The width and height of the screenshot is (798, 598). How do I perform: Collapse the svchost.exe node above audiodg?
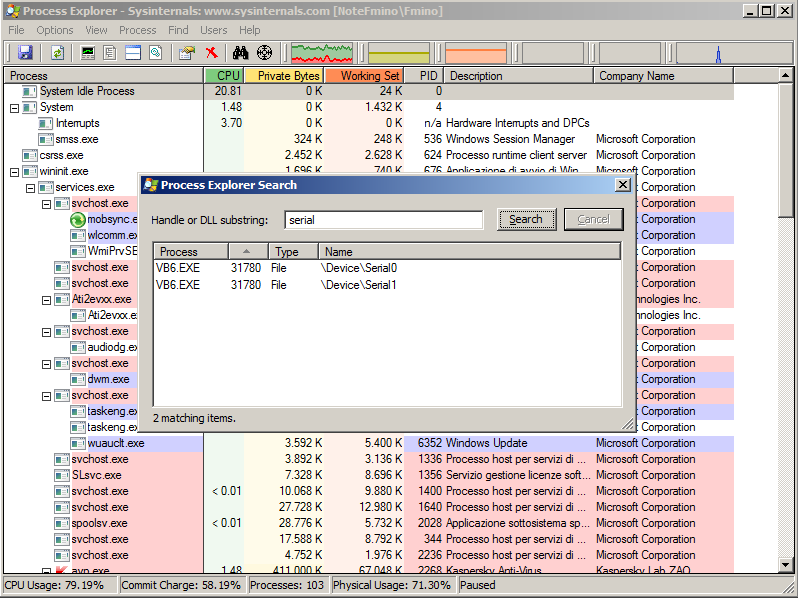coord(46,332)
